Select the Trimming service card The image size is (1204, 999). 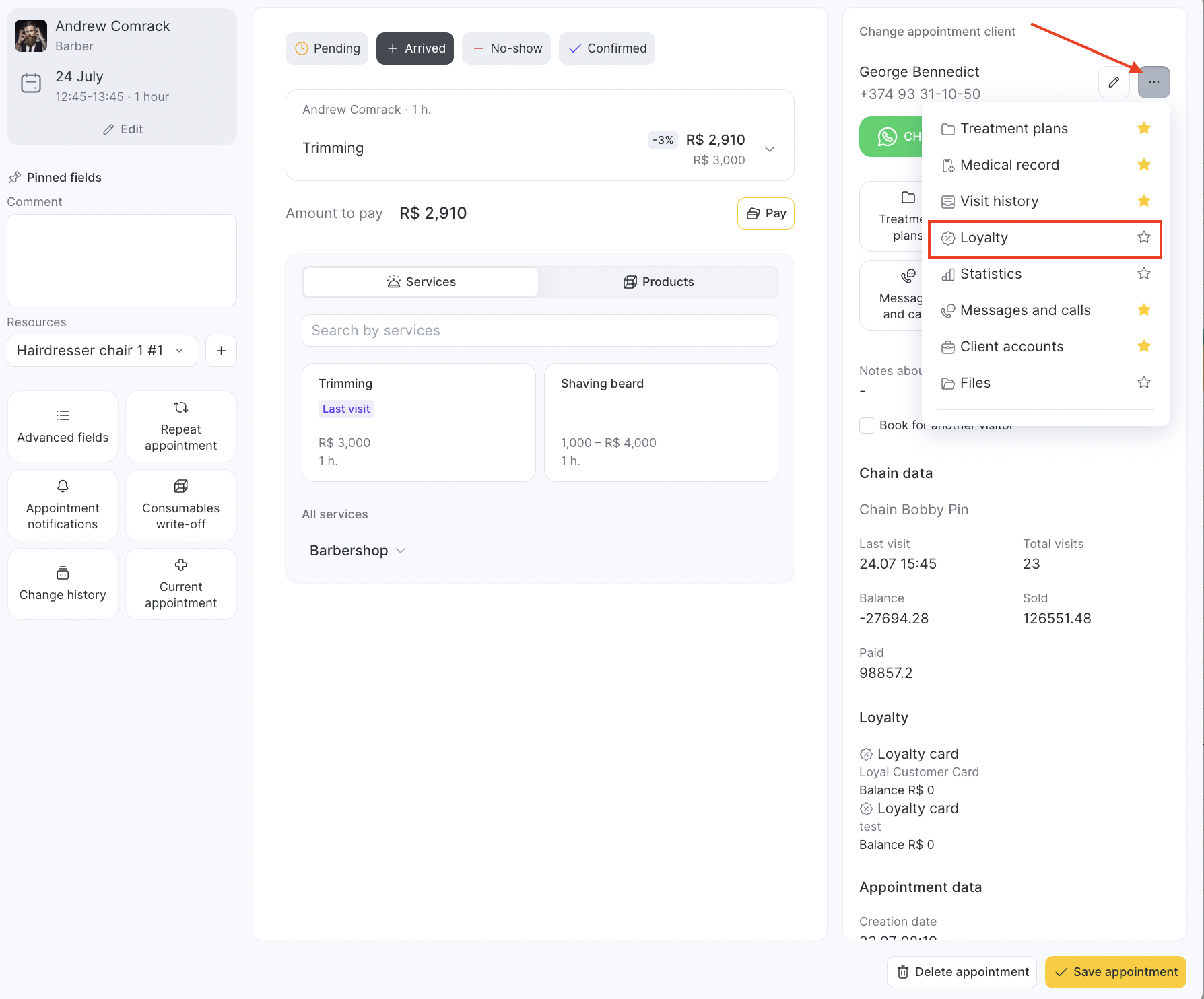coord(419,423)
